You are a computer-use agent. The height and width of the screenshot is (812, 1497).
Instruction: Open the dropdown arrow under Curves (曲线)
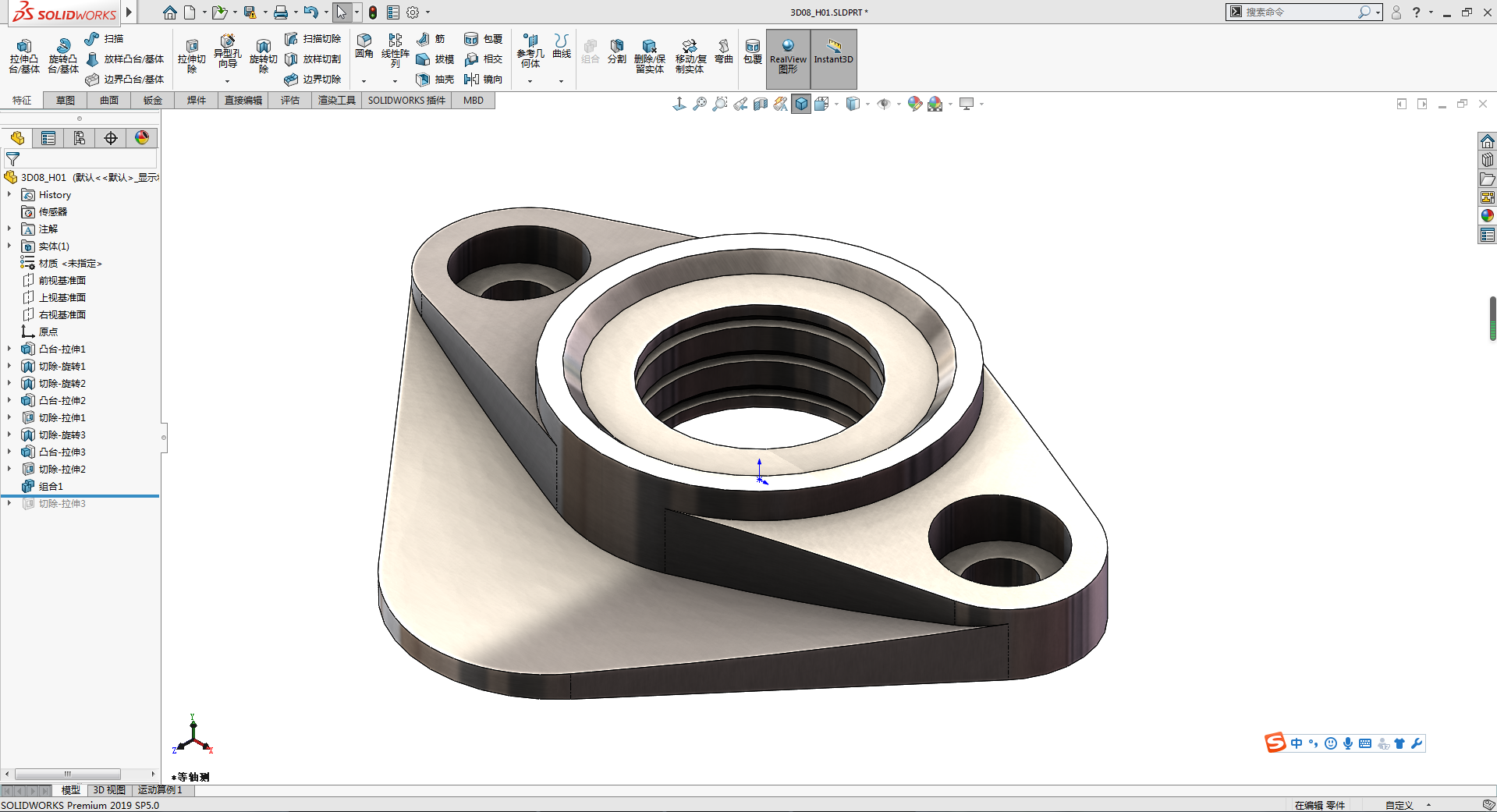point(562,81)
